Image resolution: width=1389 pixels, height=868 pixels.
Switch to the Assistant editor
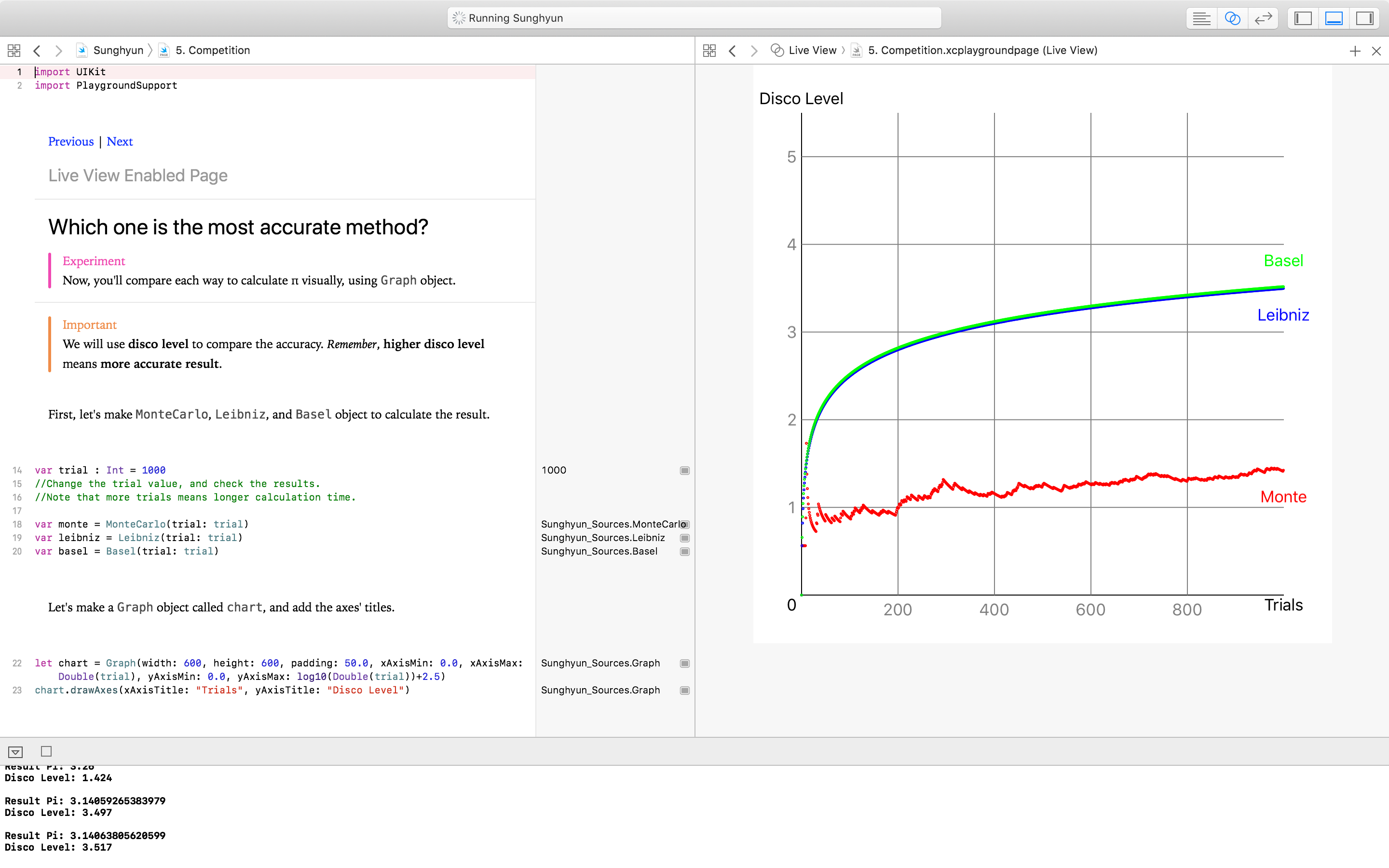1232,18
